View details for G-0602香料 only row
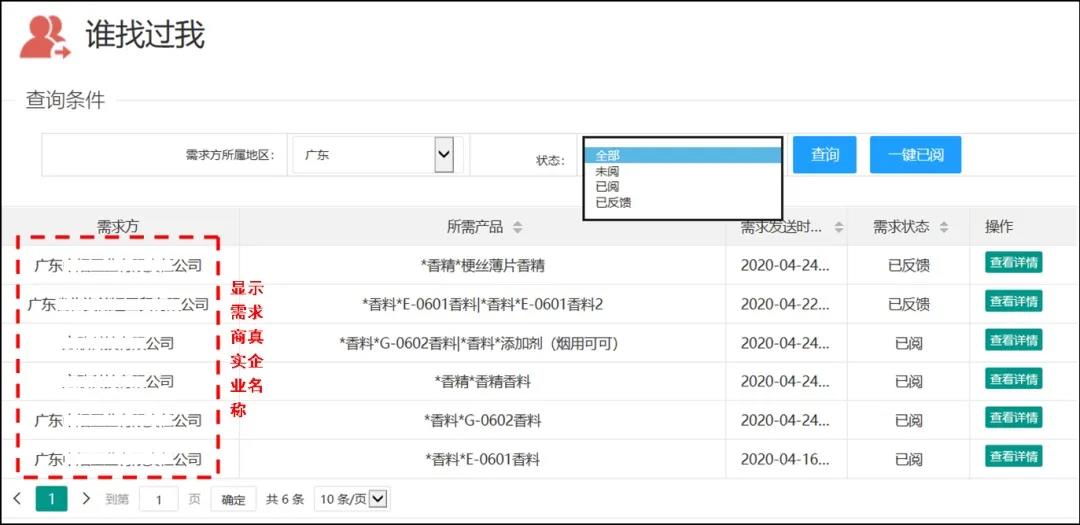The height and width of the screenshot is (525, 1080). (x=1013, y=417)
